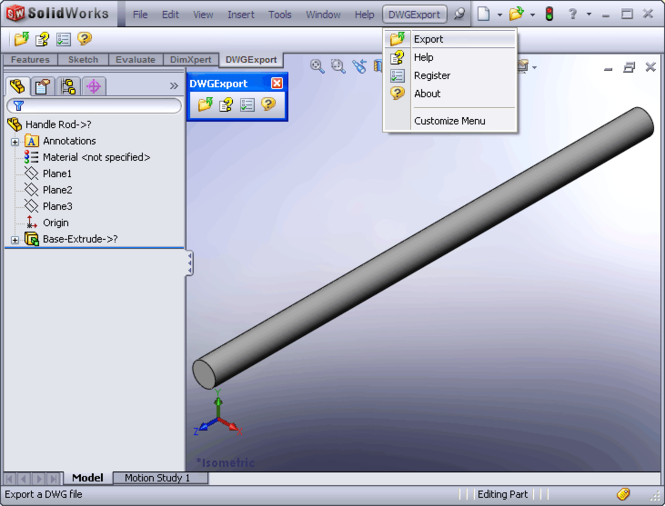Switch to the DWGExport command tab
Viewport: 665px width, 506px height.
[x=251, y=60]
